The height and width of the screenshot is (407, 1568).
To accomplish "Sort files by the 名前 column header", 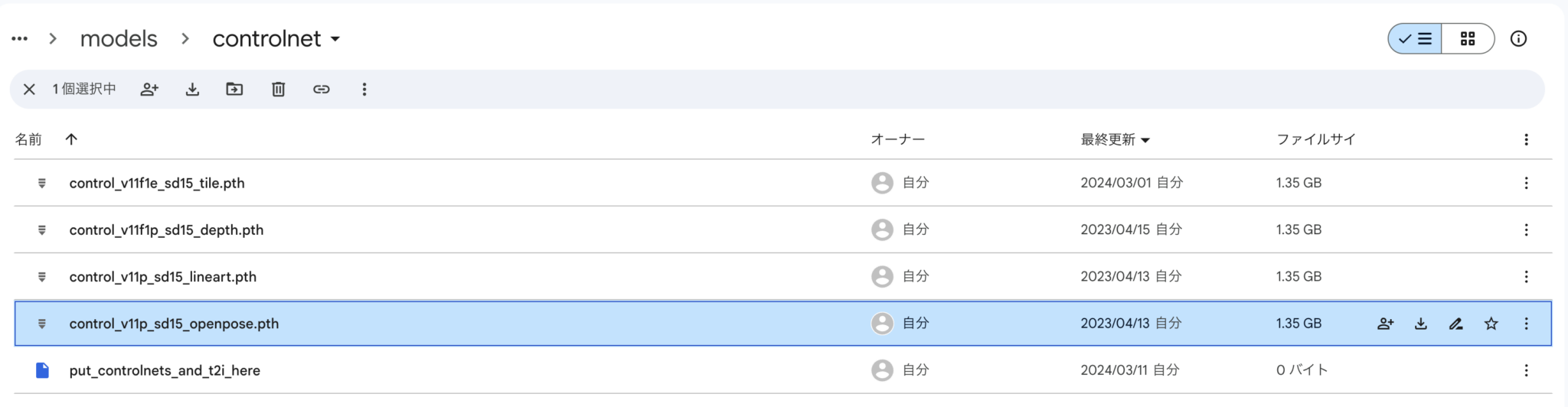I will click(29, 139).
